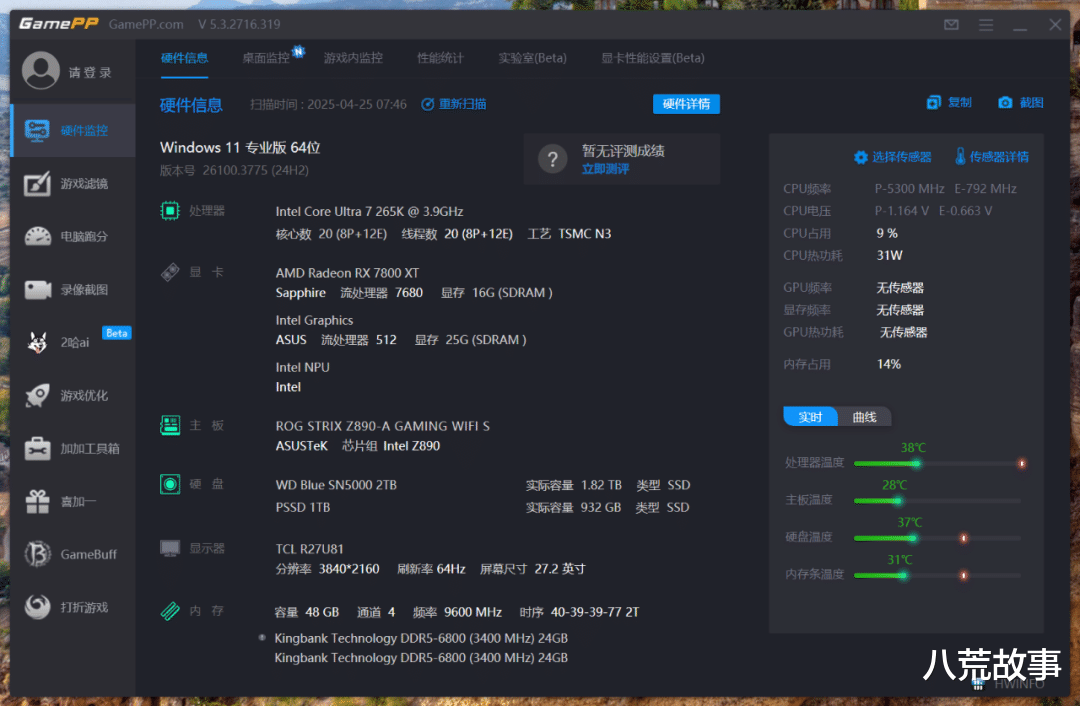Open the hamburger menu icon in title bar
The width and height of the screenshot is (1080, 706).
pyautogui.click(x=986, y=25)
